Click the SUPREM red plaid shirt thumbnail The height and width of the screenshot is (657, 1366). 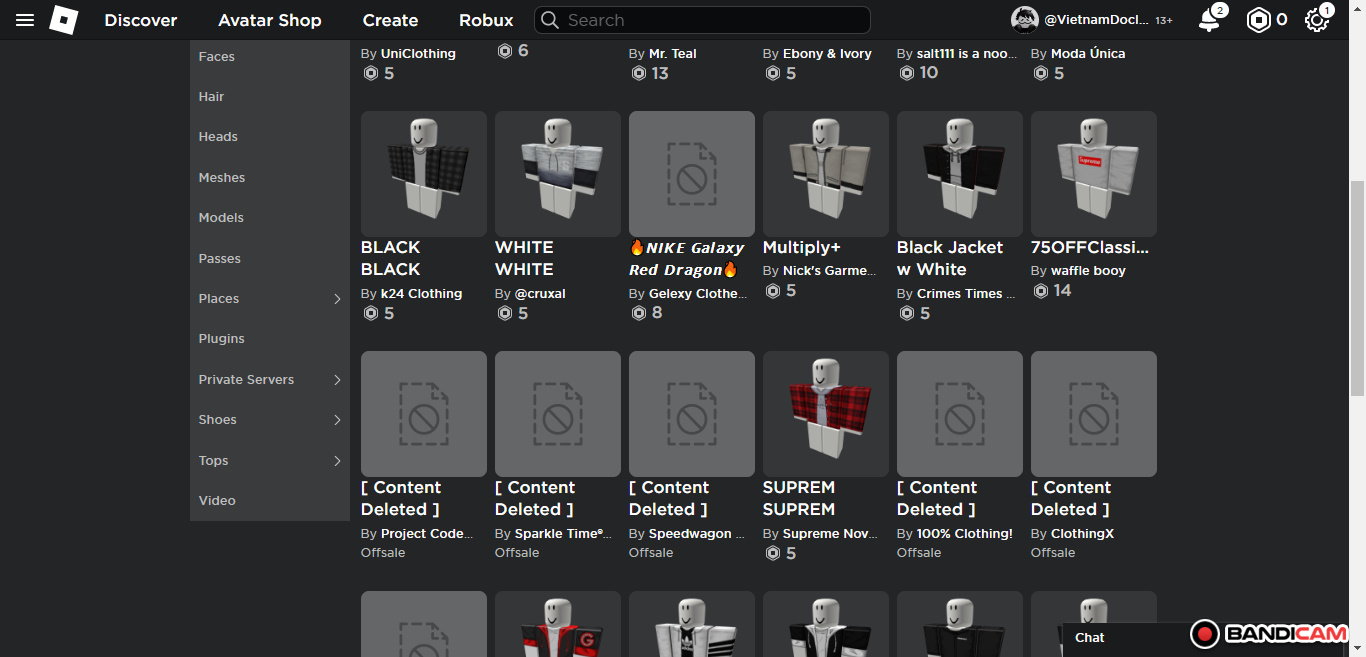point(825,413)
